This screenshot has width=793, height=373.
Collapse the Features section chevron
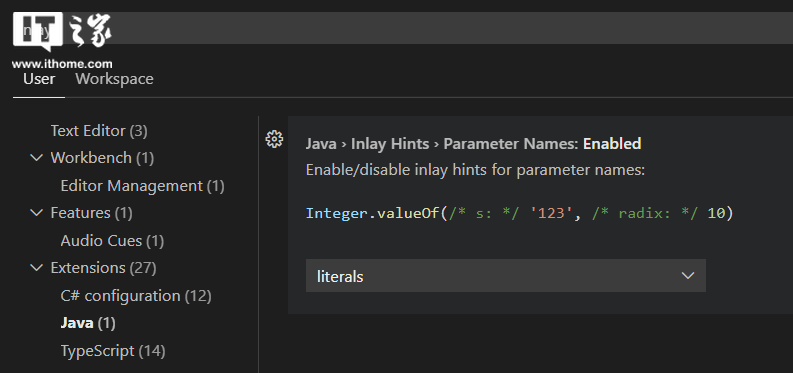[36, 213]
